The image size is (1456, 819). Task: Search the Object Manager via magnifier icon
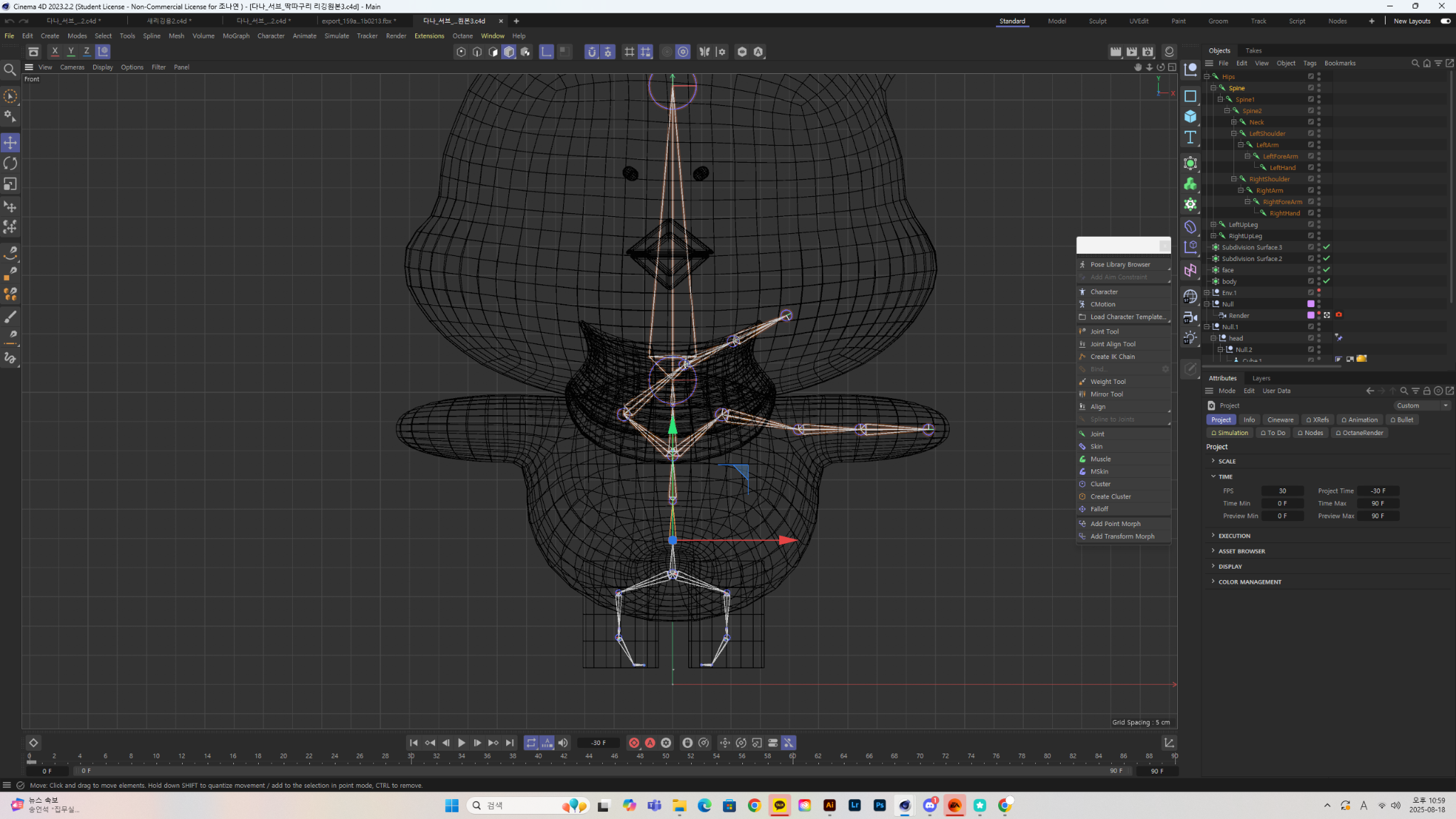[x=1415, y=63]
